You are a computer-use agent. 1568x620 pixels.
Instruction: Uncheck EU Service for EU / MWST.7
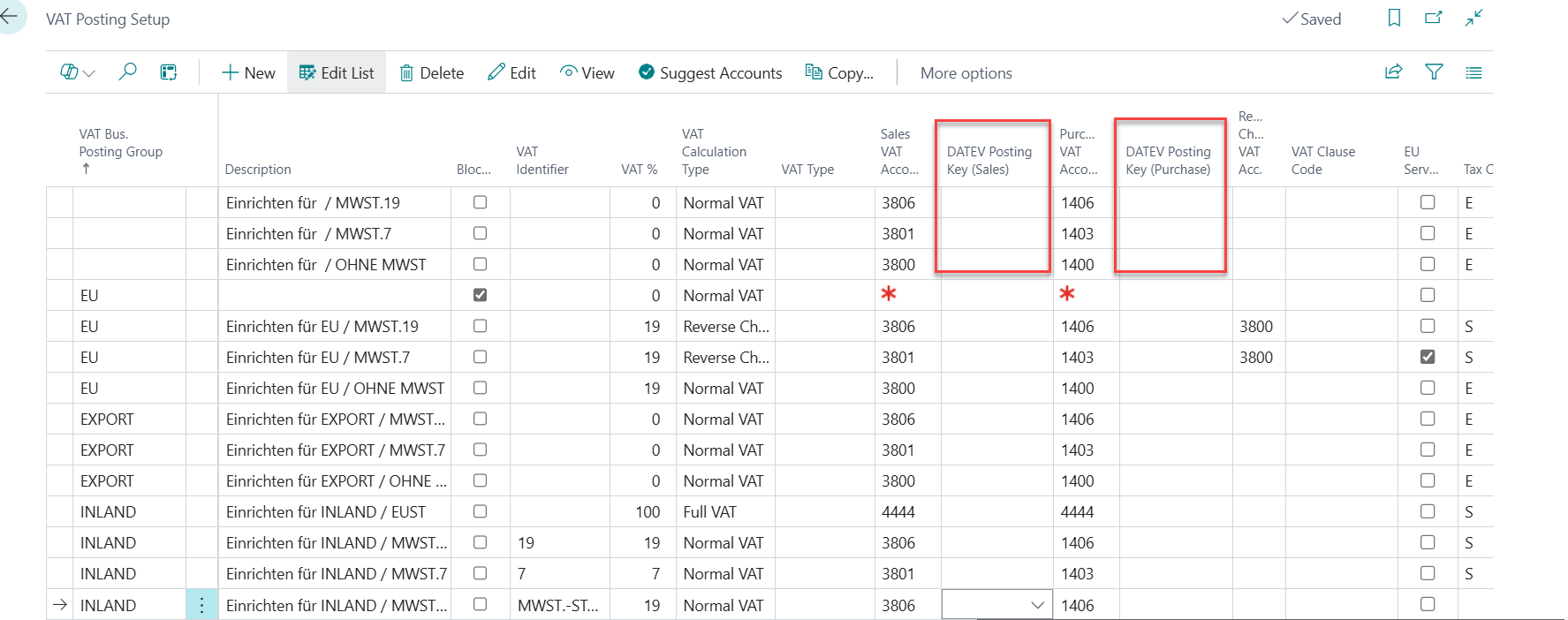point(1427,357)
